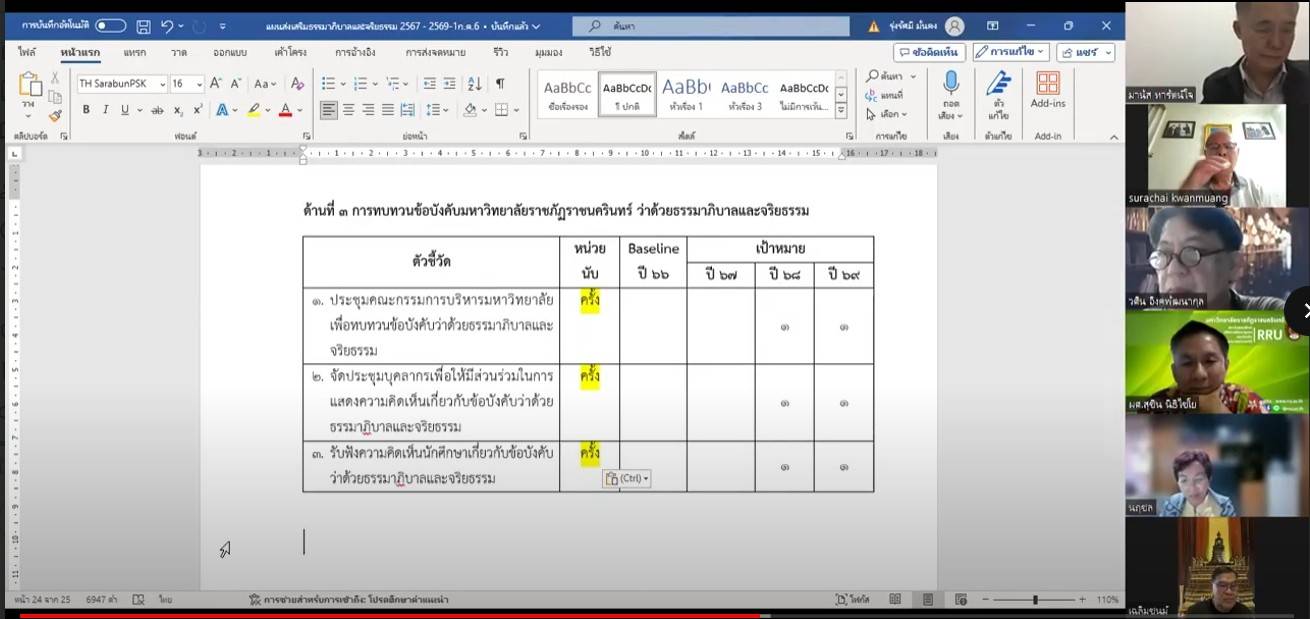Open the Line and Paragraph Spacing dropdown
1310x619 pixels.
(437, 110)
